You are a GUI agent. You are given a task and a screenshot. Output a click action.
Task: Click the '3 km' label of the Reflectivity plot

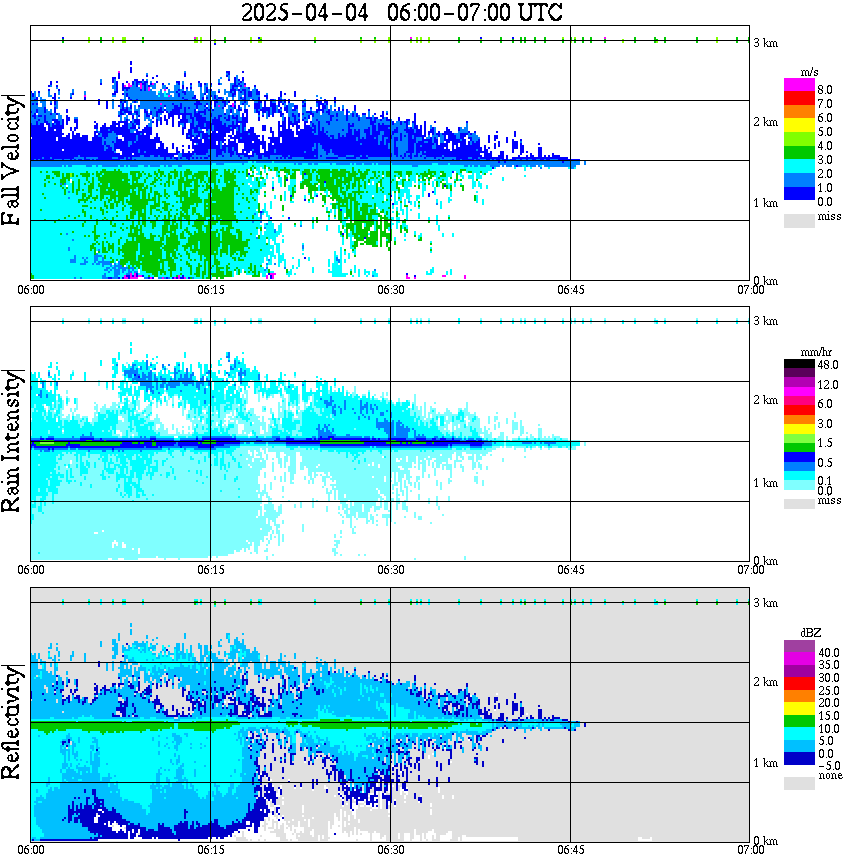pyautogui.click(x=765, y=603)
